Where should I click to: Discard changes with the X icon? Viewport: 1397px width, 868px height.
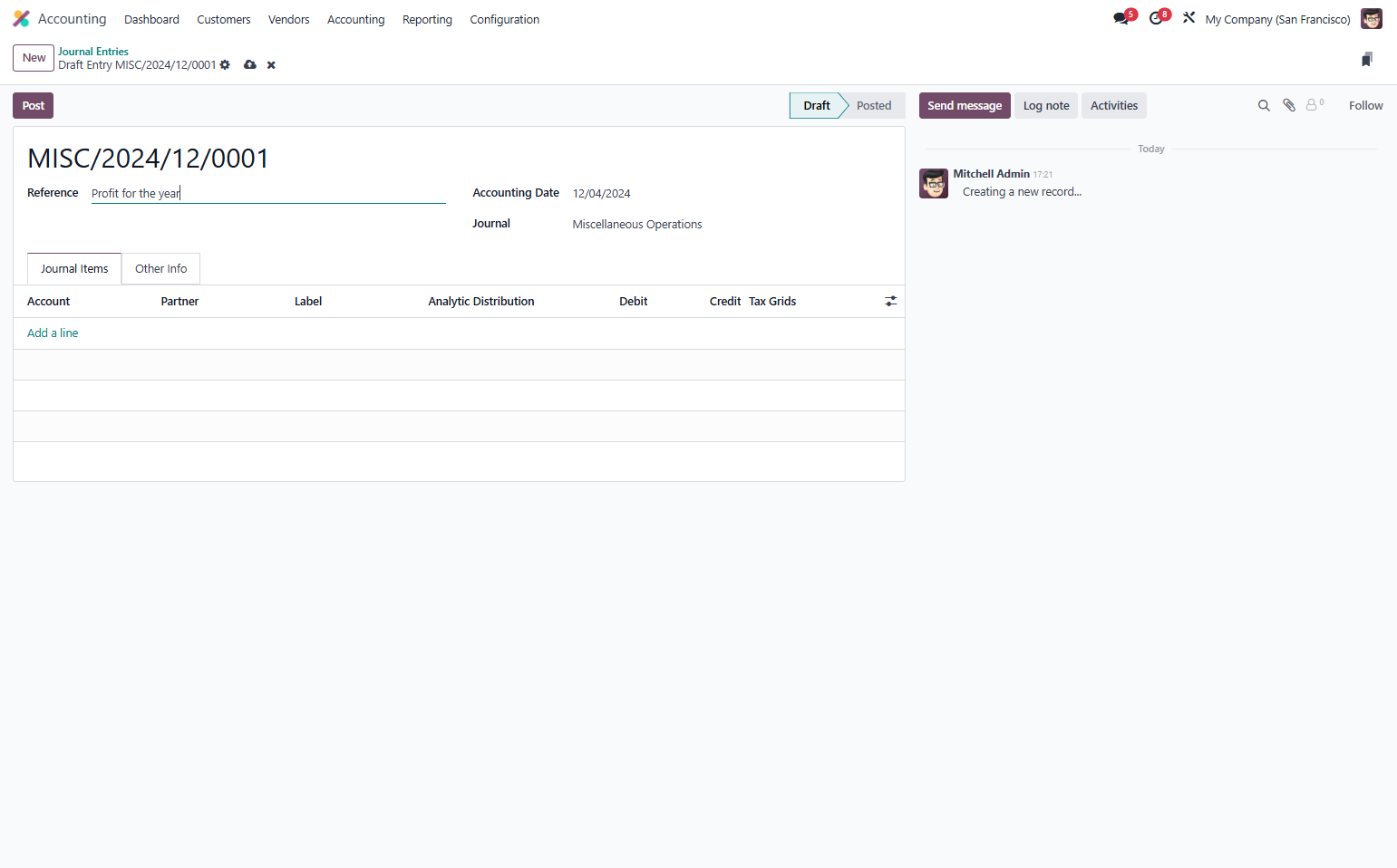(x=271, y=65)
